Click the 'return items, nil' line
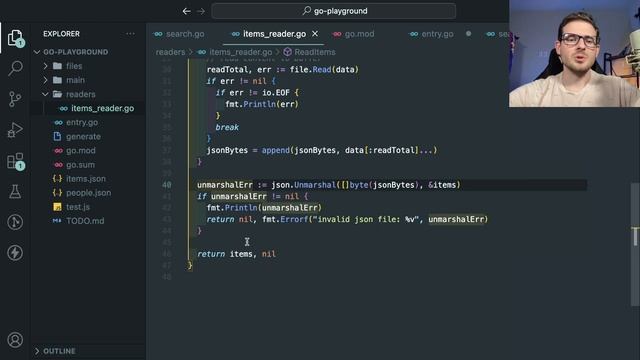Image resolution: width=640 pixels, height=360 pixels. click(236, 254)
